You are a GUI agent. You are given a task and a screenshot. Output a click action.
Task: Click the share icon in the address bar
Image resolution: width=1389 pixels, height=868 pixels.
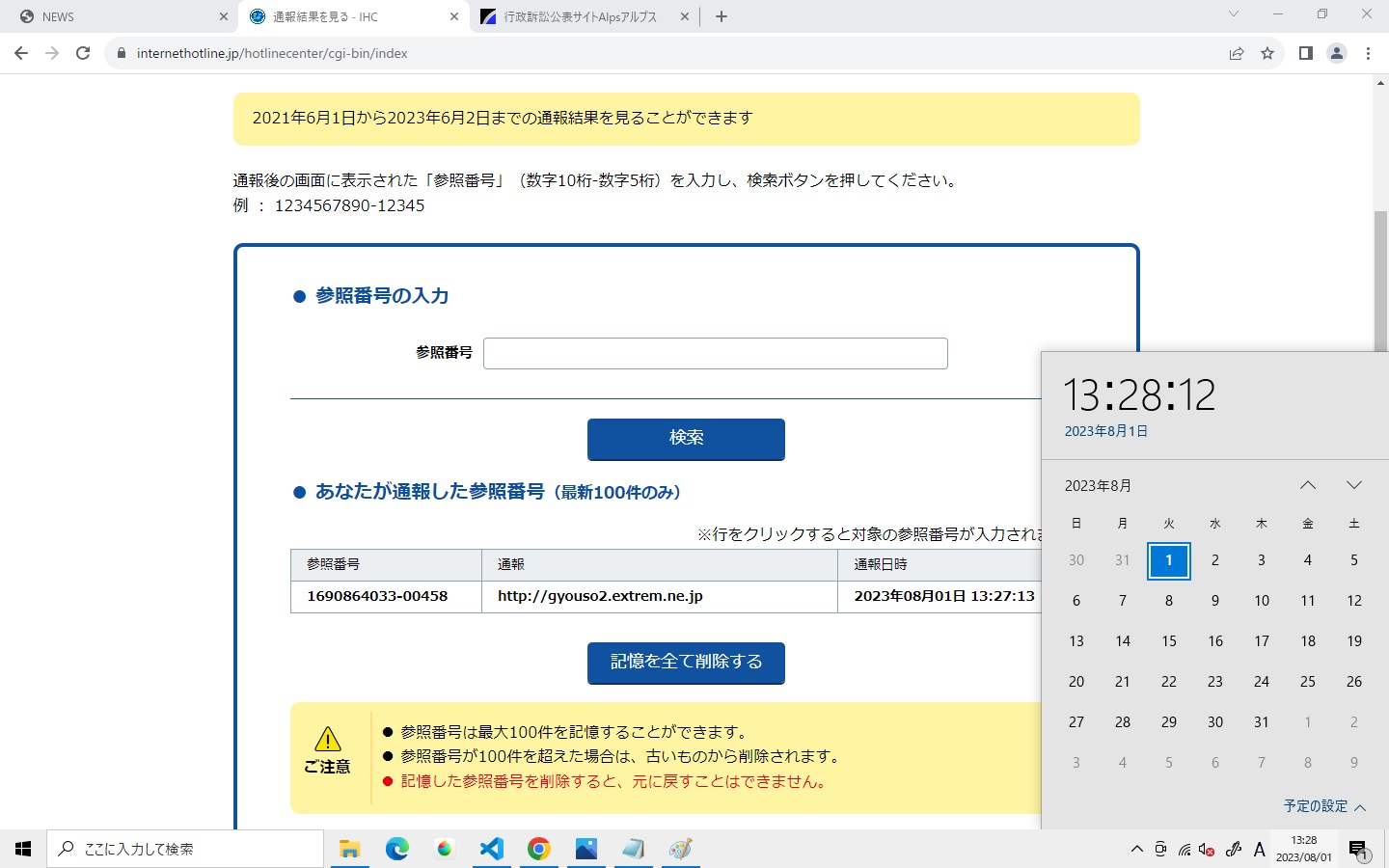point(1237,53)
